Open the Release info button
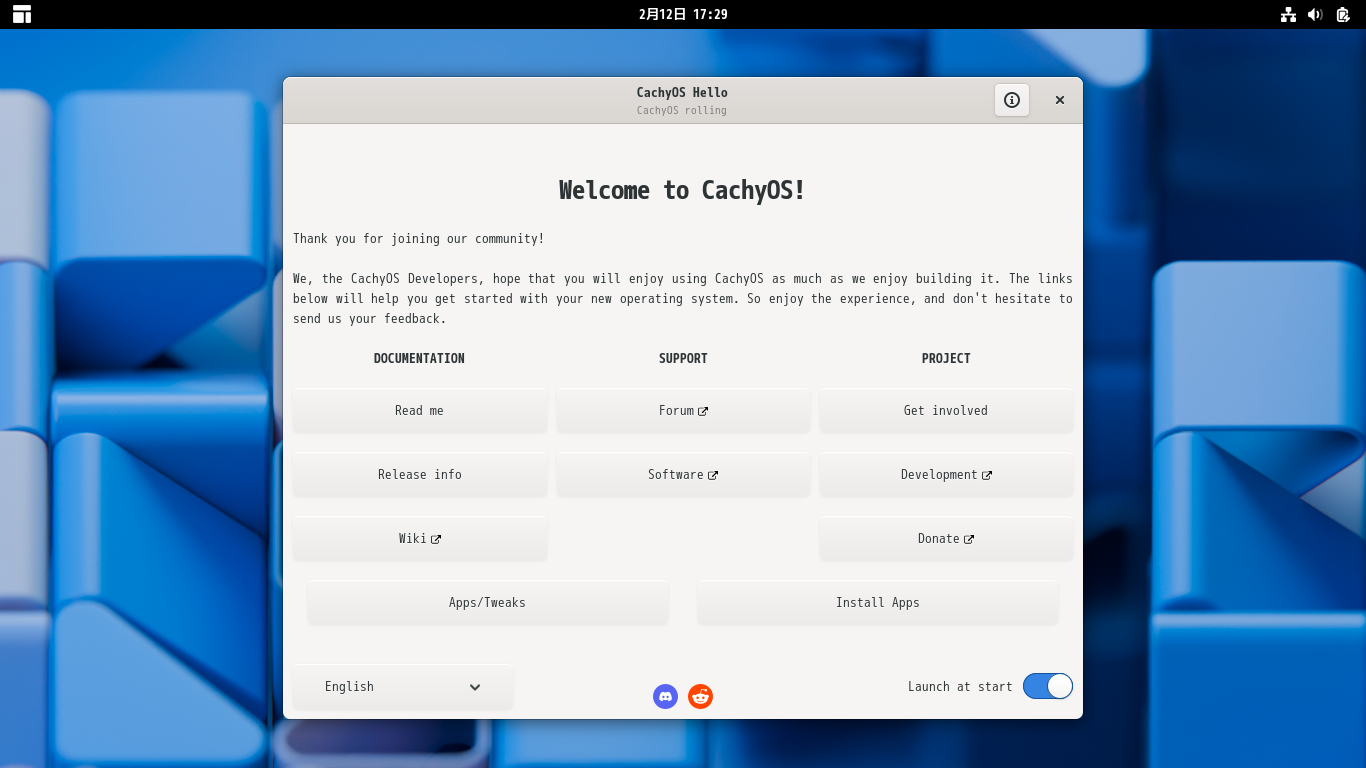 [420, 475]
